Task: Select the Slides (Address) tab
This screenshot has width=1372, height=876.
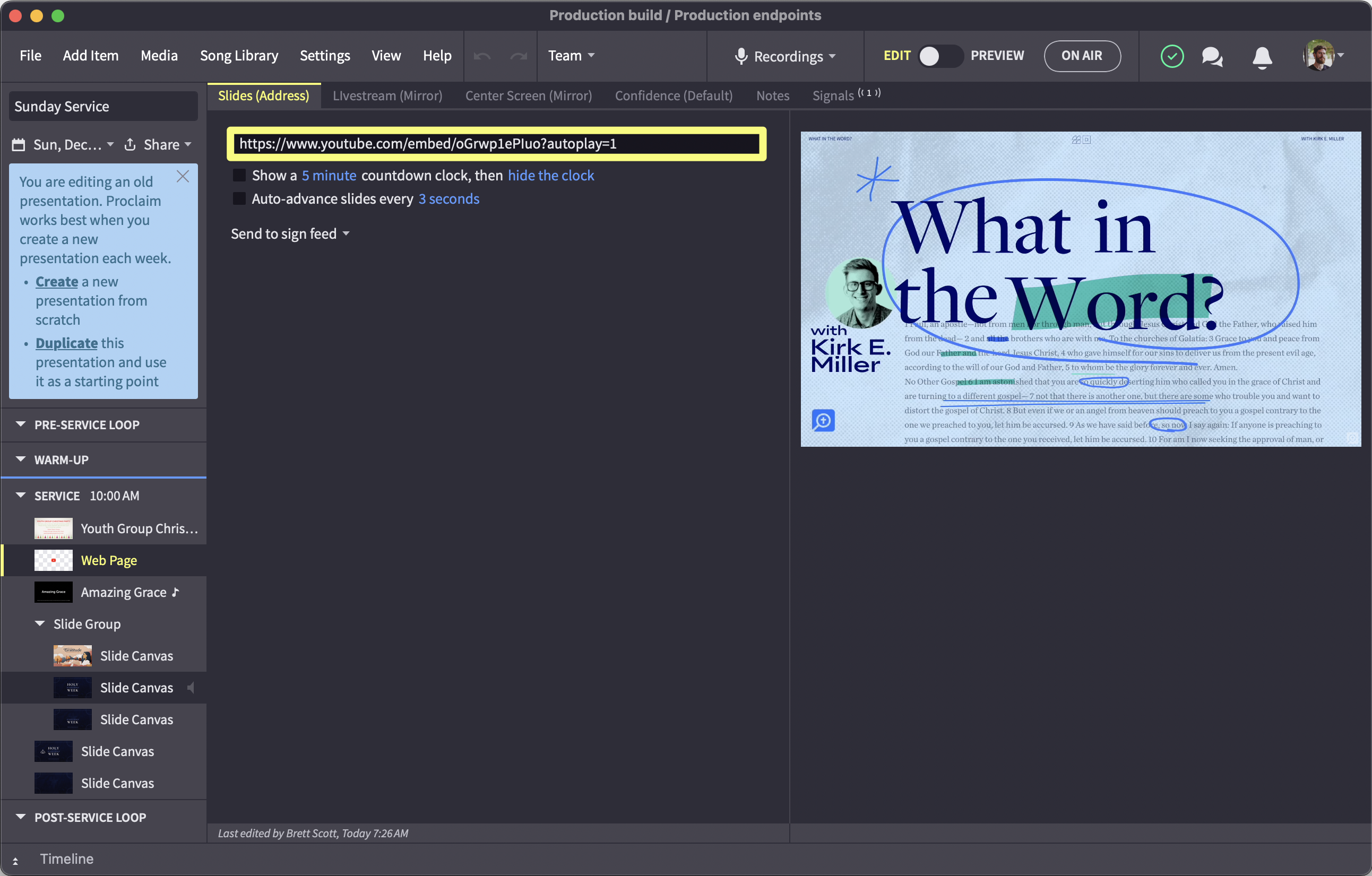Action: click(264, 96)
